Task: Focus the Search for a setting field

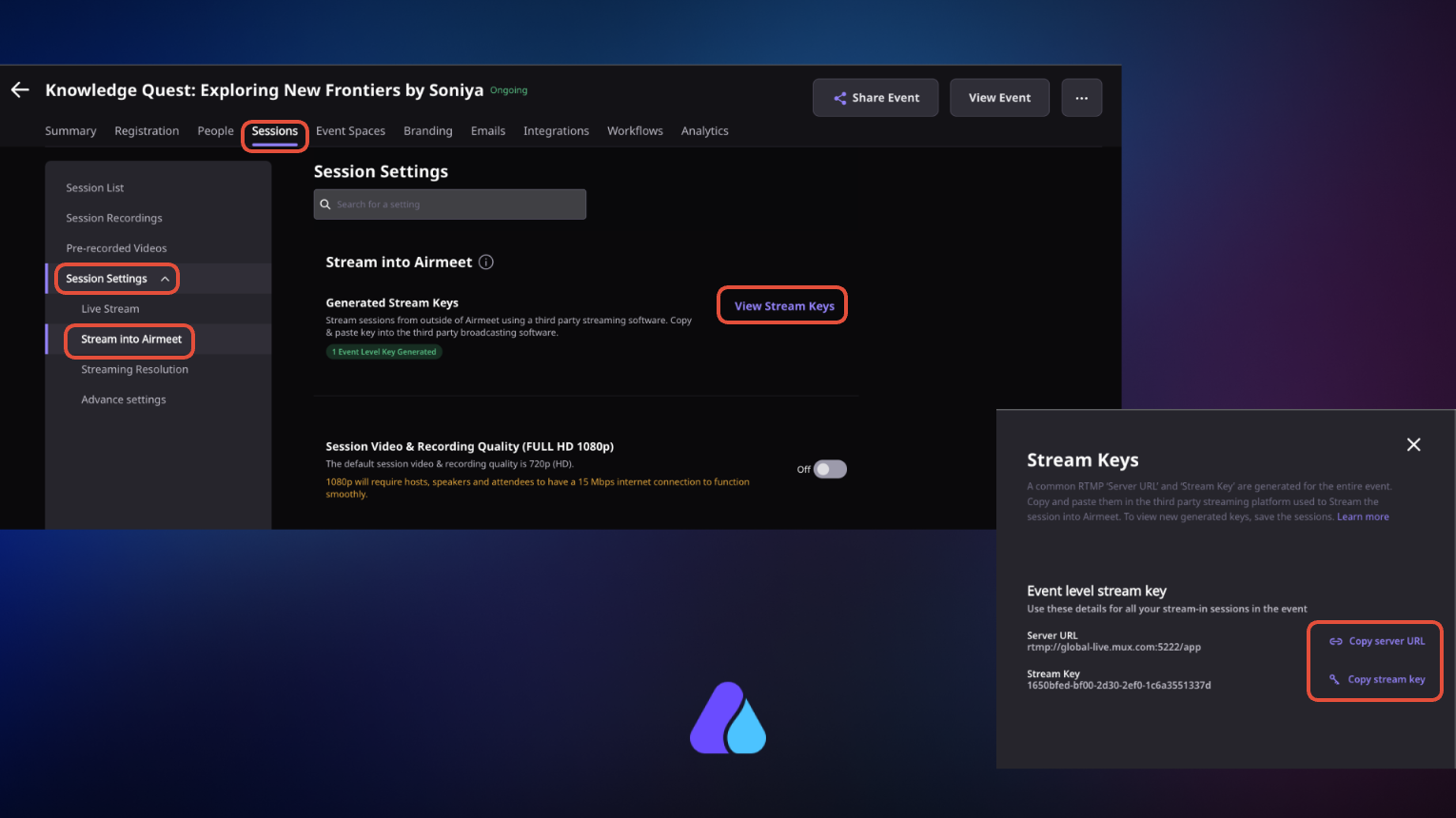Action: [x=450, y=204]
